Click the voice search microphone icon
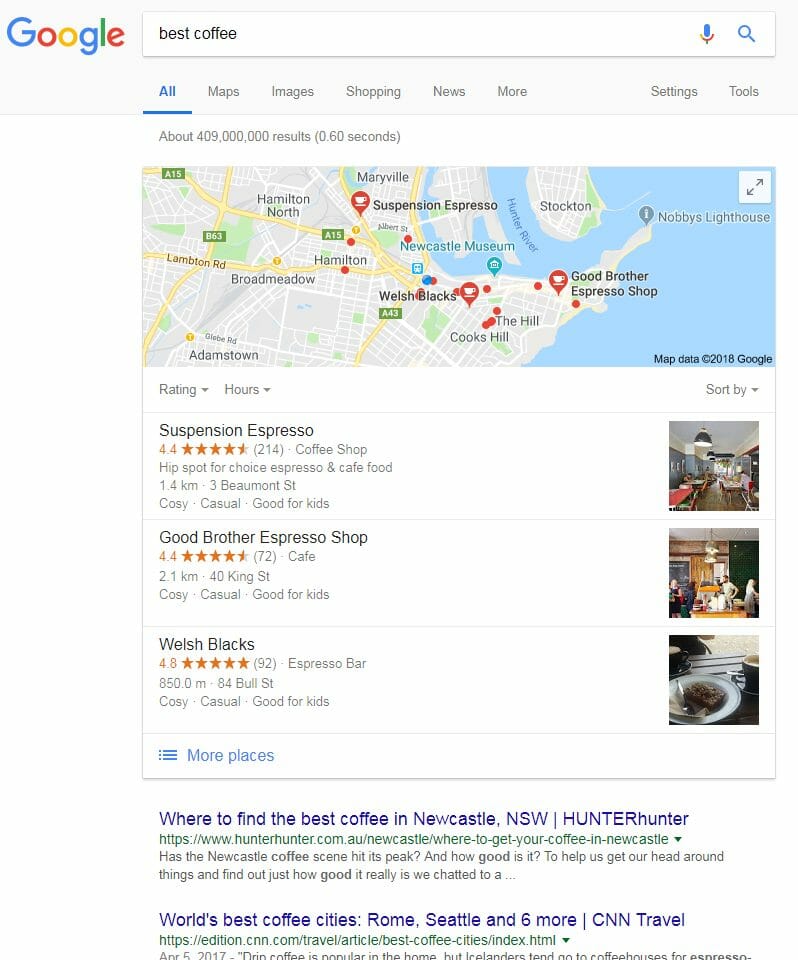Image resolution: width=798 pixels, height=960 pixels. (x=707, y=34)
